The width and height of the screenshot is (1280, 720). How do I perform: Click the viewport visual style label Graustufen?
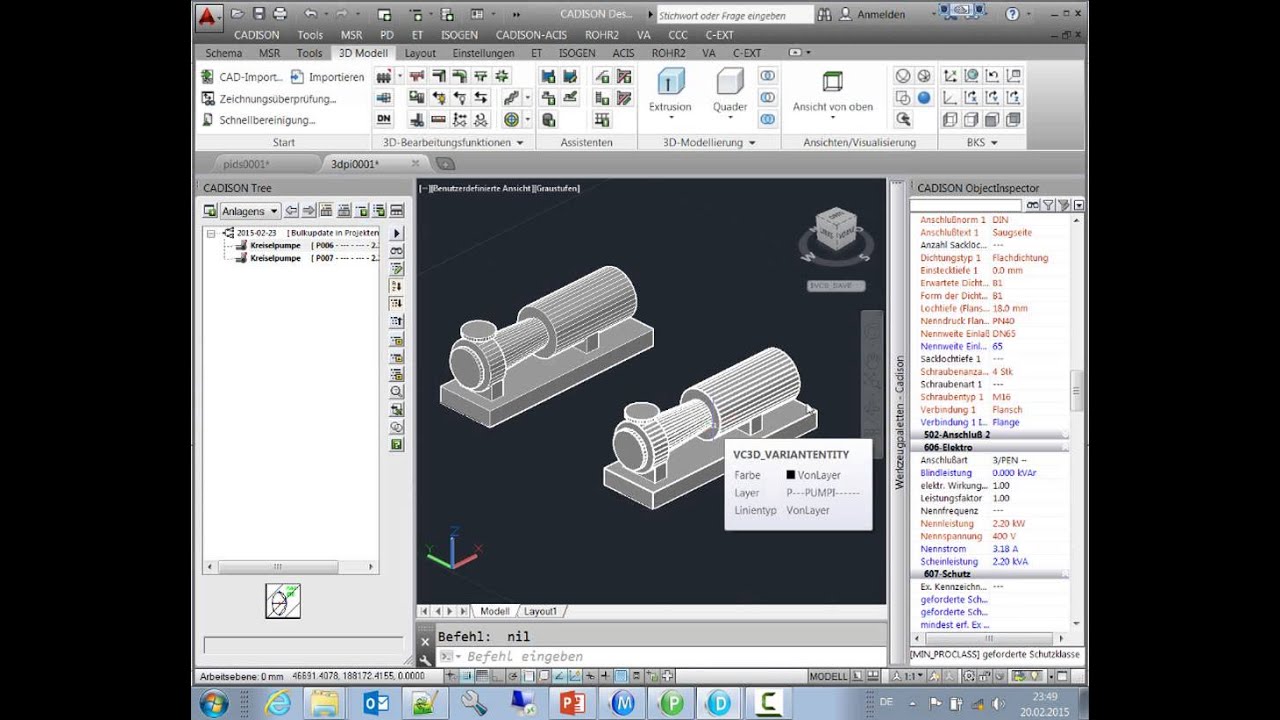coord(558,188)
